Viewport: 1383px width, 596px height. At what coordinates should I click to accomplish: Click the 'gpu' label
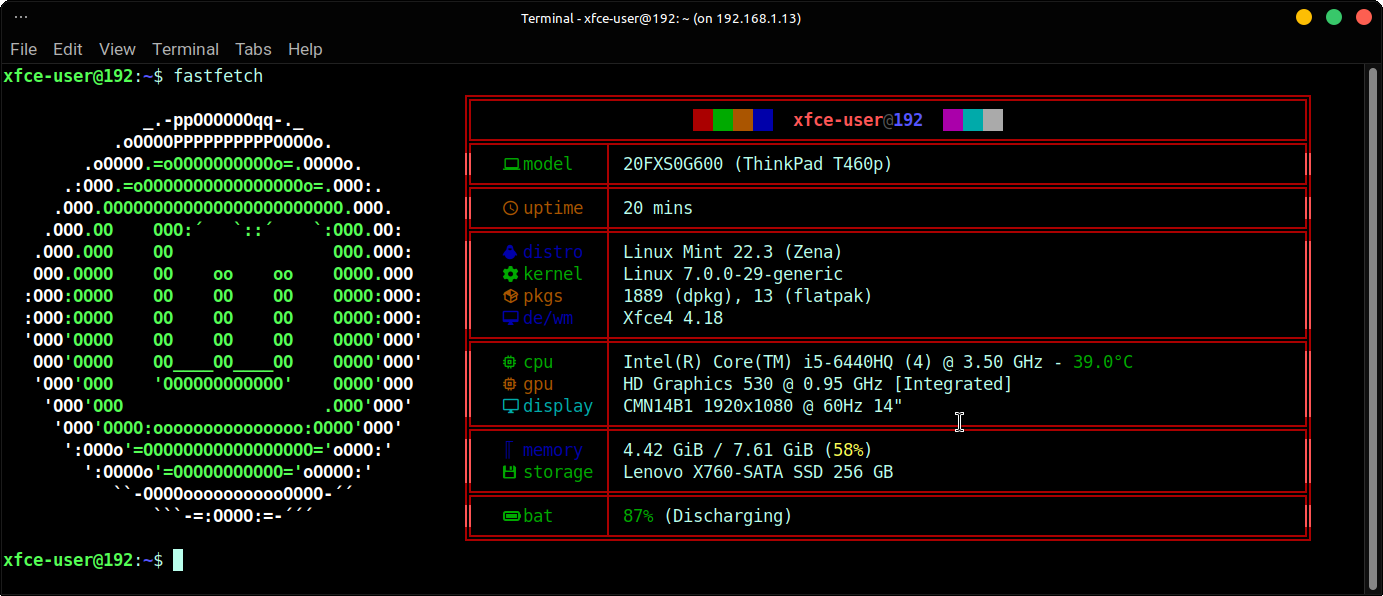(538, 384)
